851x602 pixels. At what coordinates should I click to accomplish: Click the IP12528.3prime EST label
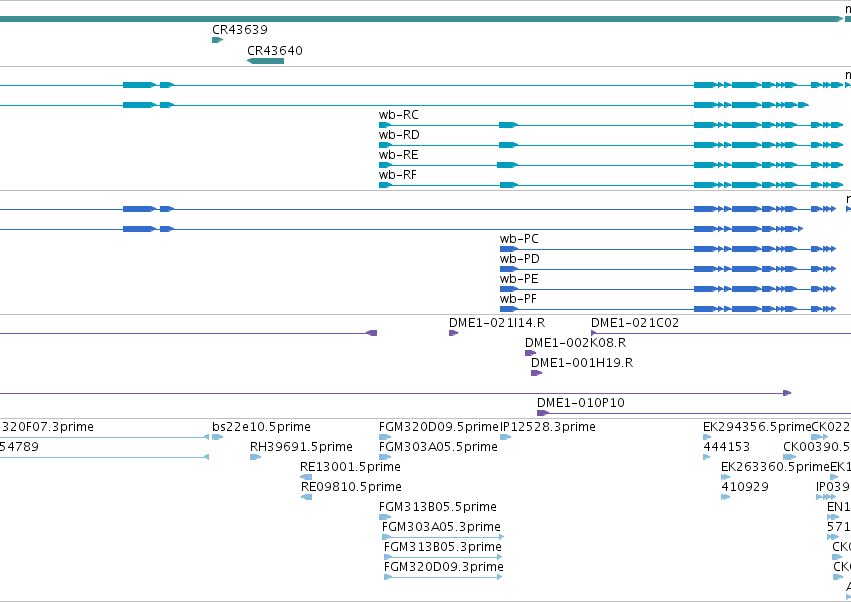pos(548,427)
